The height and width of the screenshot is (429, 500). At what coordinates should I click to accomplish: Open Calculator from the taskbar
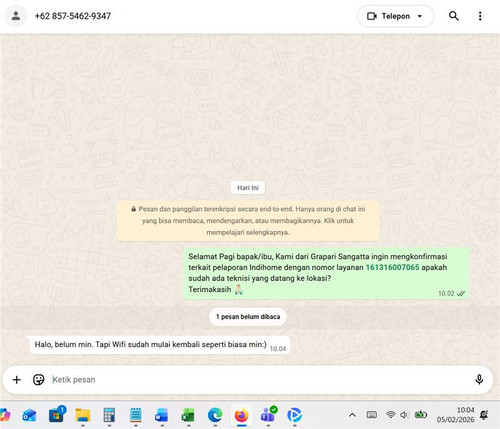click(109, 415)
